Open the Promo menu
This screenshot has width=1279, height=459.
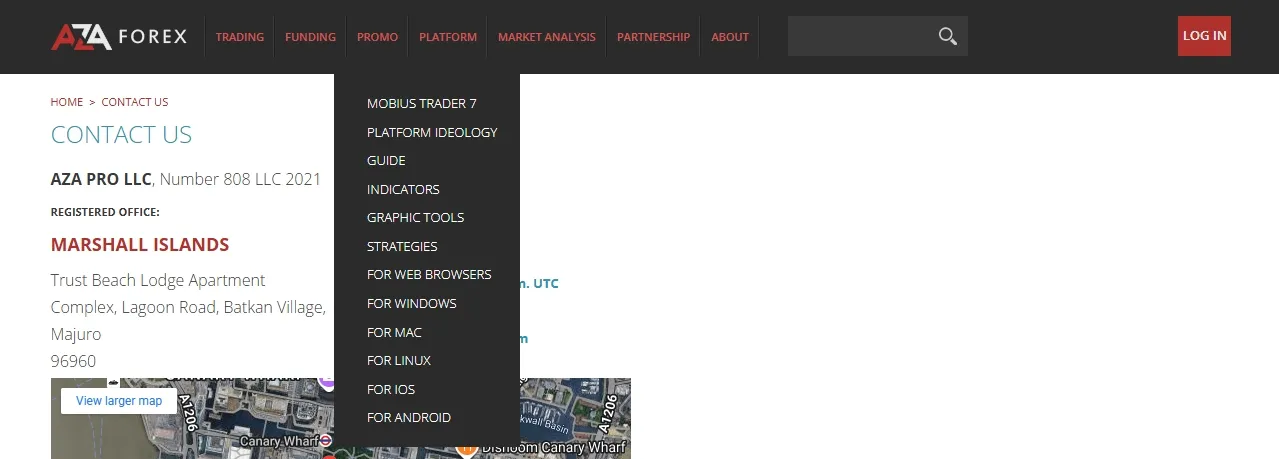pyautogui.click(x=377, y=37)
